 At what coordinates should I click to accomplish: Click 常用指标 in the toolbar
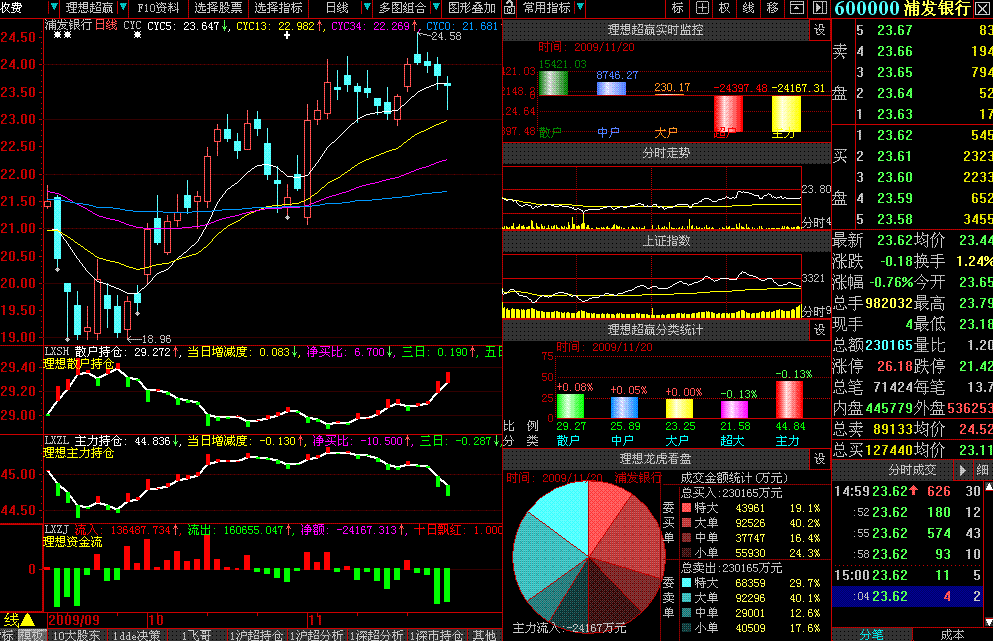pyautogui.click(x=547, y=8)
